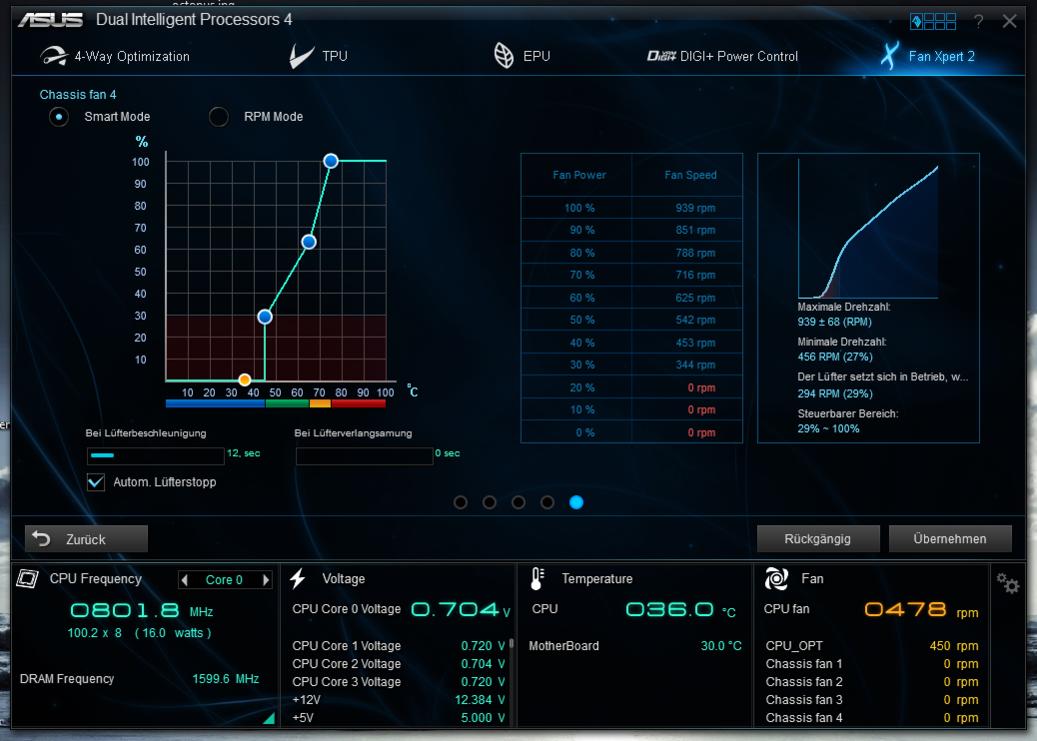The width and height of the screenshot is (1037, 741).
Task: Click the 30% fan curve control point
Action: [265, 317]
